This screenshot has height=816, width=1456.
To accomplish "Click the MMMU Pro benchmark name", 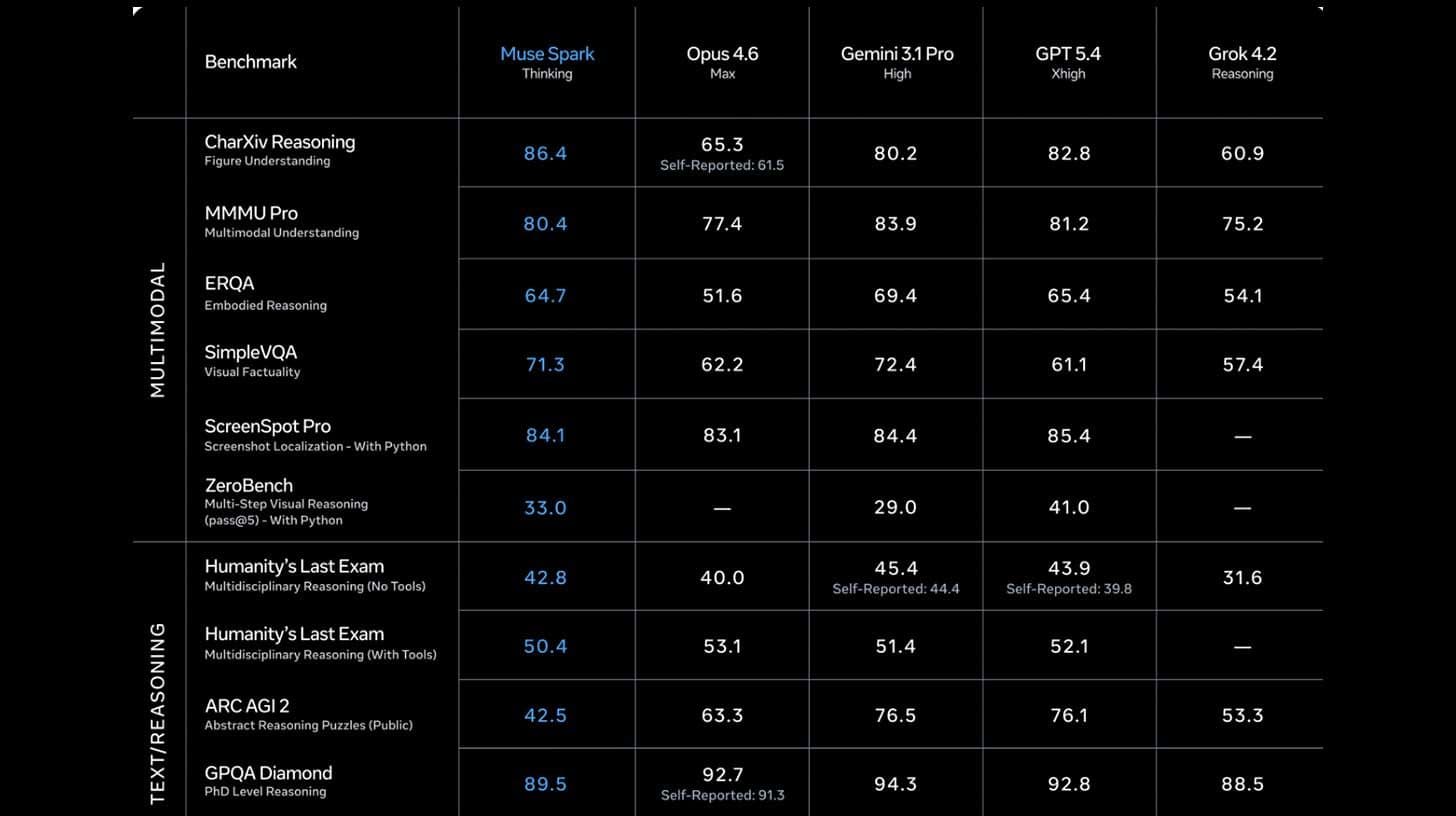I will [251, 213].
